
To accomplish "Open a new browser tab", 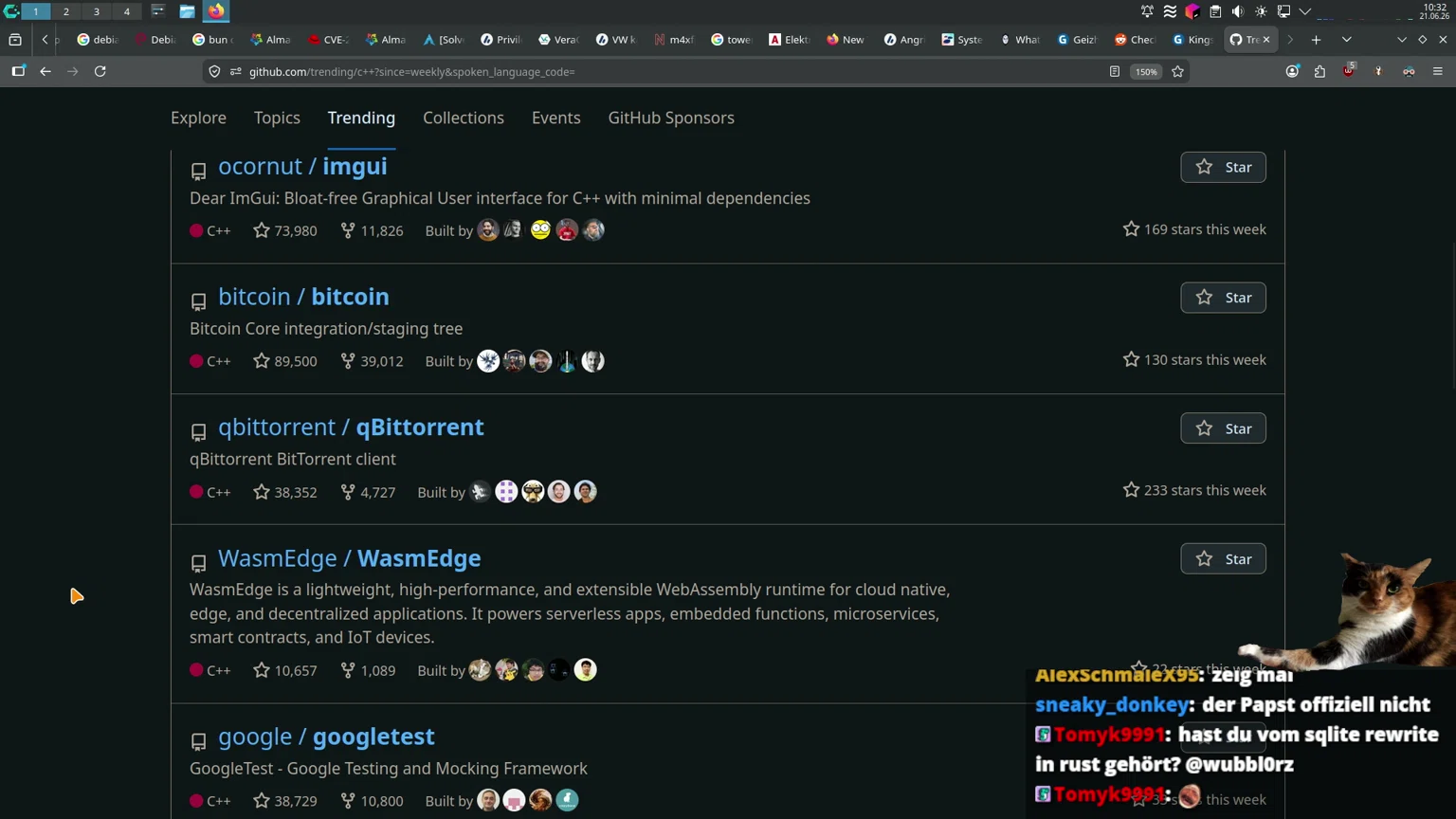I will tap(1316, 40).
